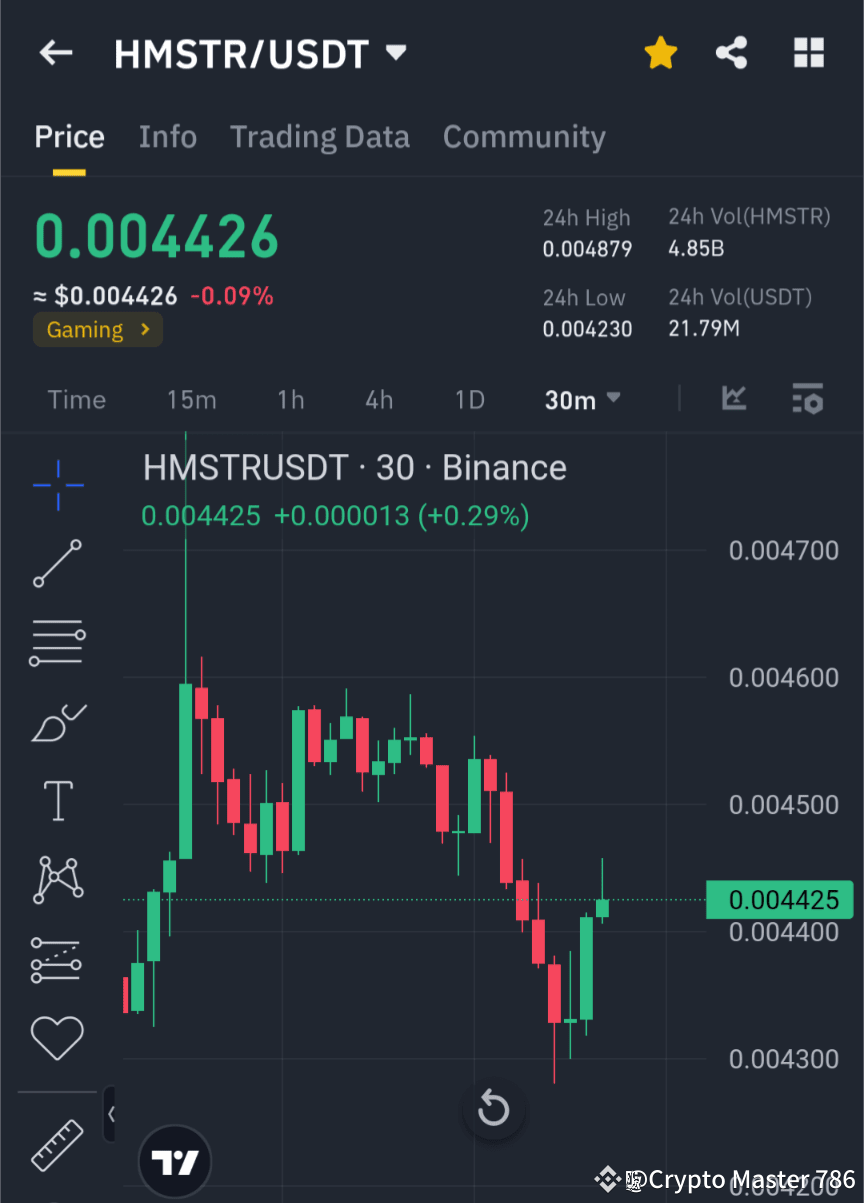Select the text annotation tool
The height and width of the screenshot is (1203, 864).
57,800
